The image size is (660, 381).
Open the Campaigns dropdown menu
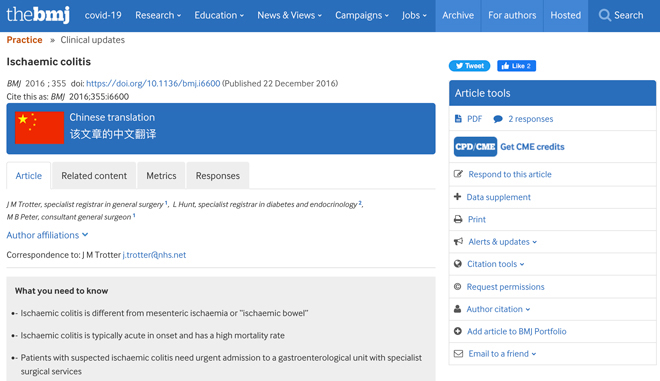(362, 15)
